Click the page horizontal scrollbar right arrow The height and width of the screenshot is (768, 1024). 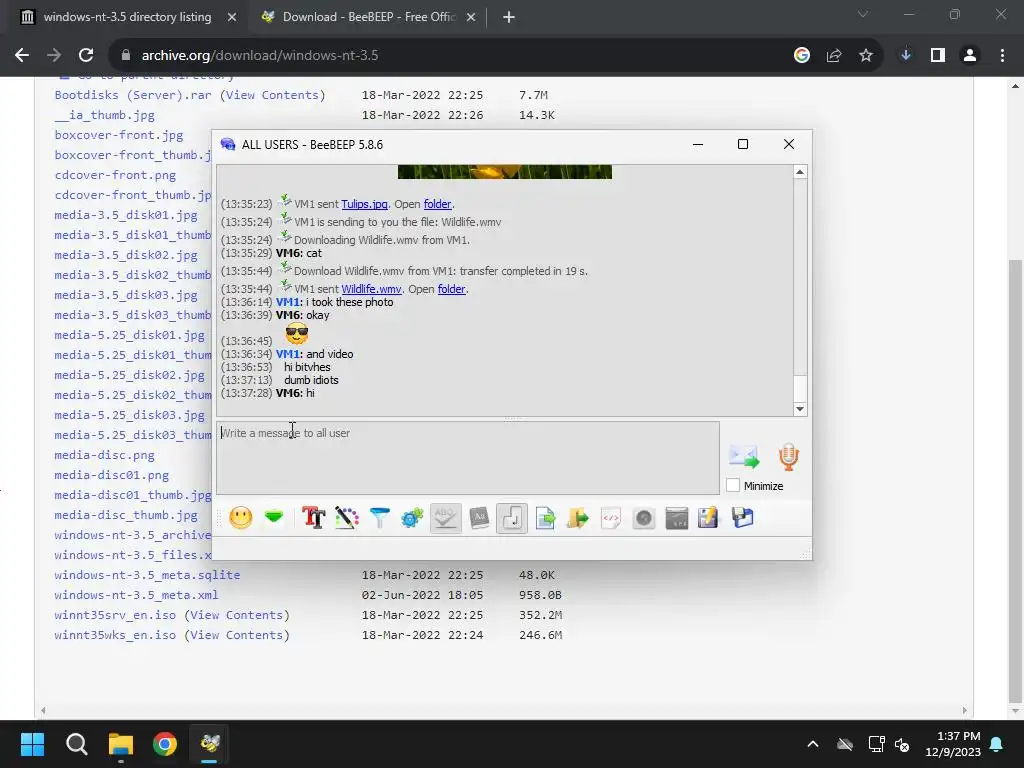click(x=965, y=711)
